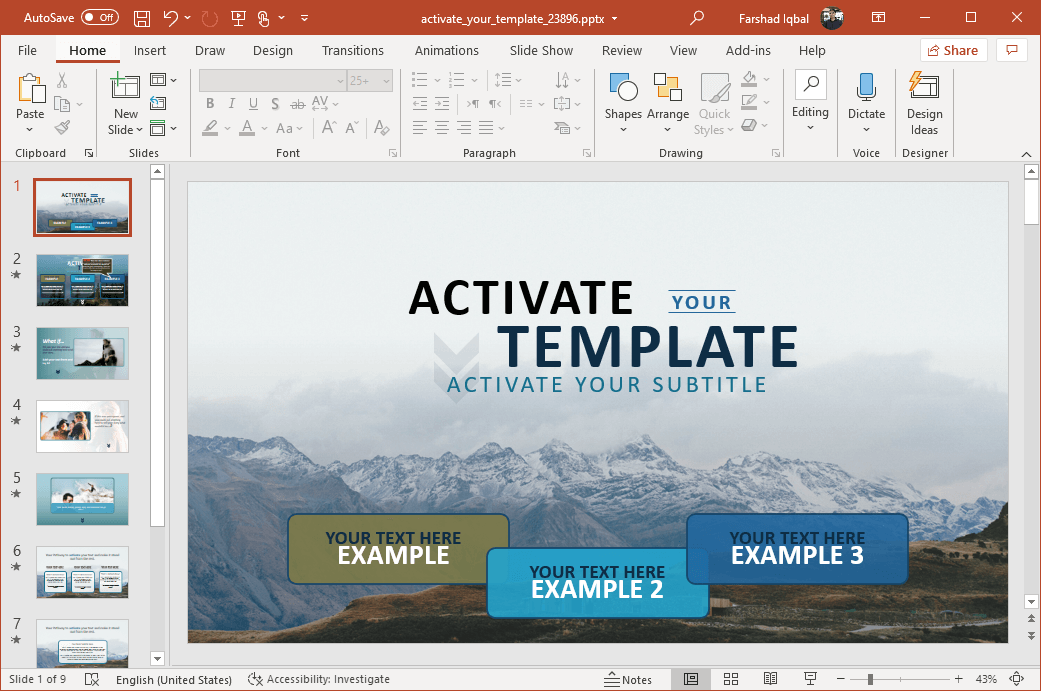1041x691 pixels.
Task: Click Accessibility: Investigate in status bar
Action: 319,679
